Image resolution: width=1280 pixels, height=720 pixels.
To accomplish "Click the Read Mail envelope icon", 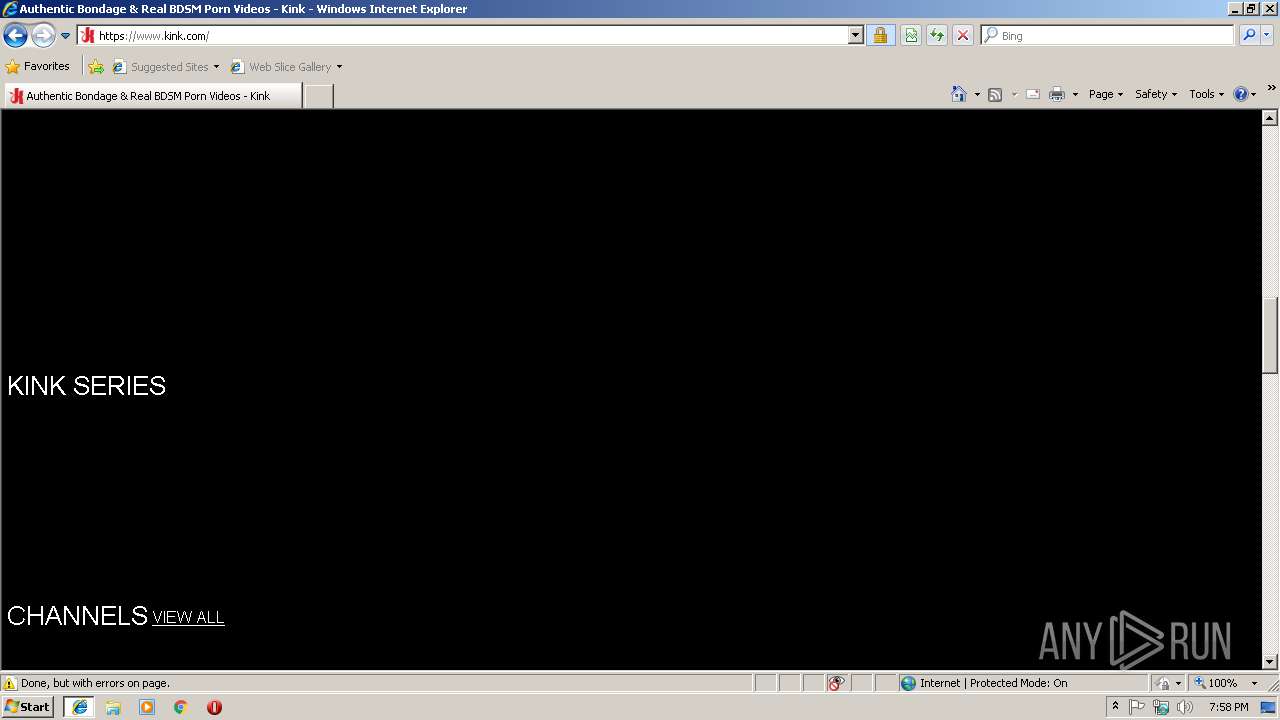I will [1033, 94].
